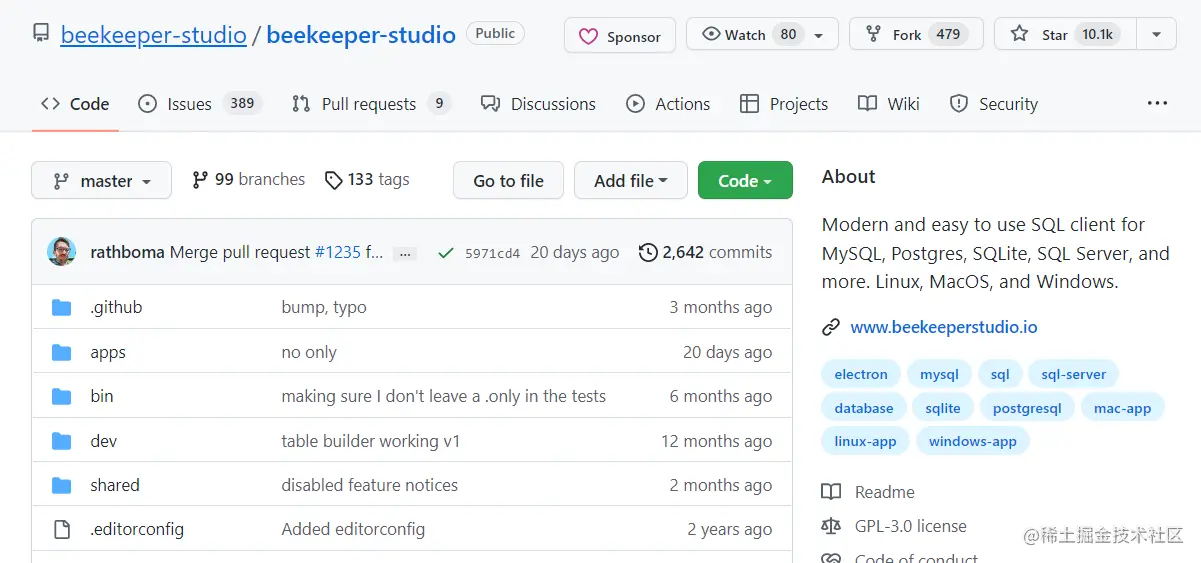
Task: View the 2,642 commits history
Action: tap(705, 252)
